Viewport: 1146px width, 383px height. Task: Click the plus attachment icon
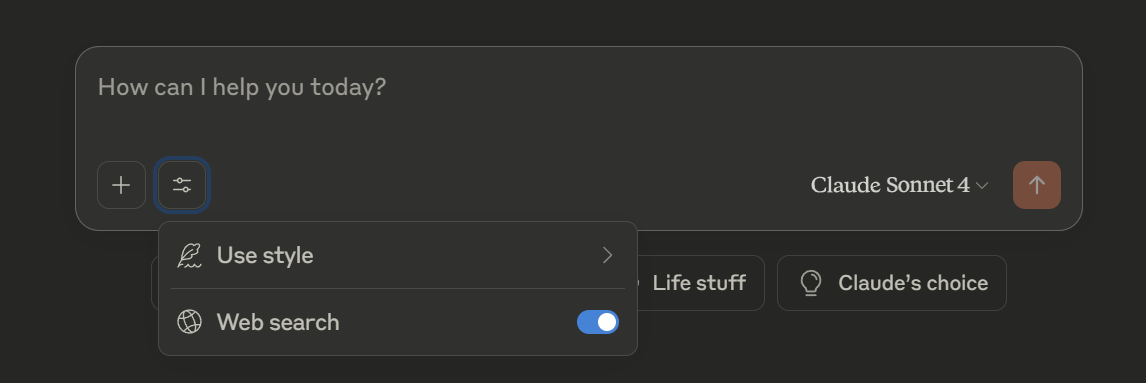coord(121,185)
